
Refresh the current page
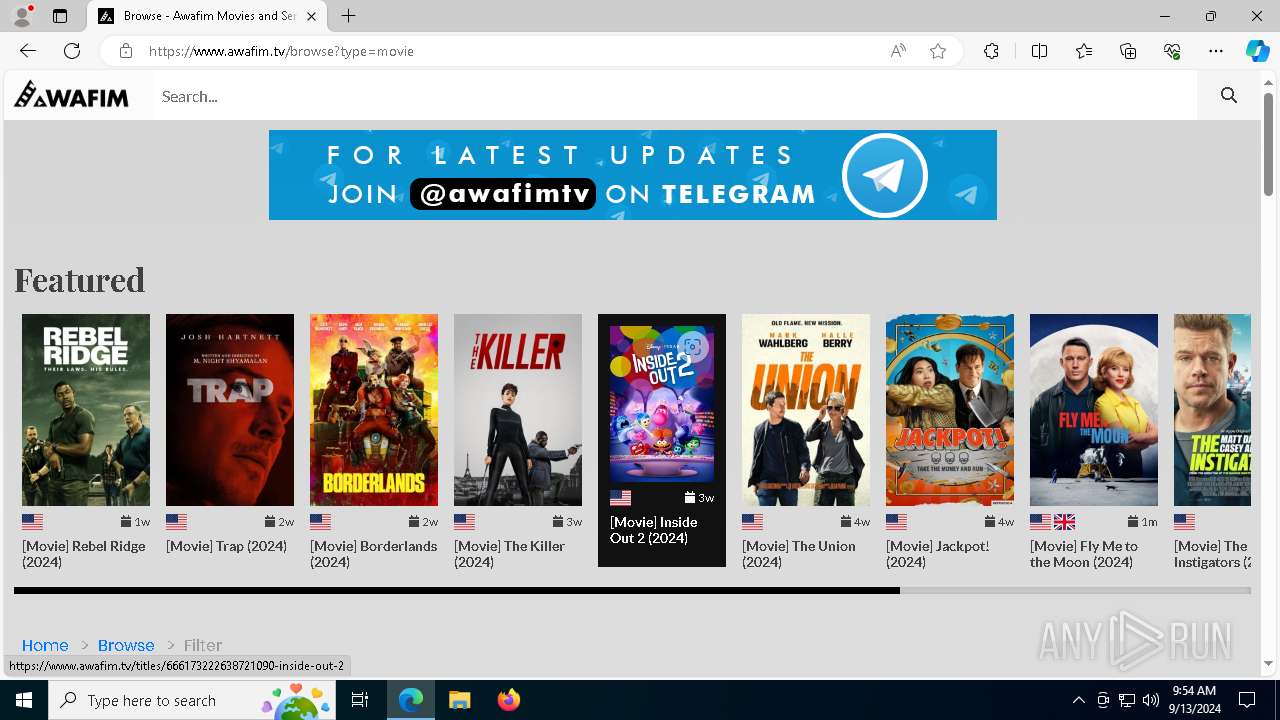(x=72, y=51)
